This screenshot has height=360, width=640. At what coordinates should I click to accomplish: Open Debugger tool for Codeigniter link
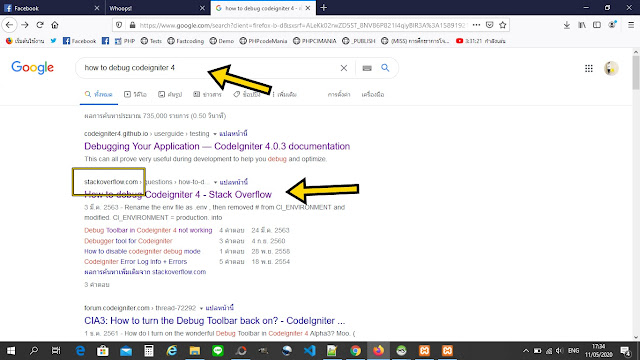[x=128, y=241]
